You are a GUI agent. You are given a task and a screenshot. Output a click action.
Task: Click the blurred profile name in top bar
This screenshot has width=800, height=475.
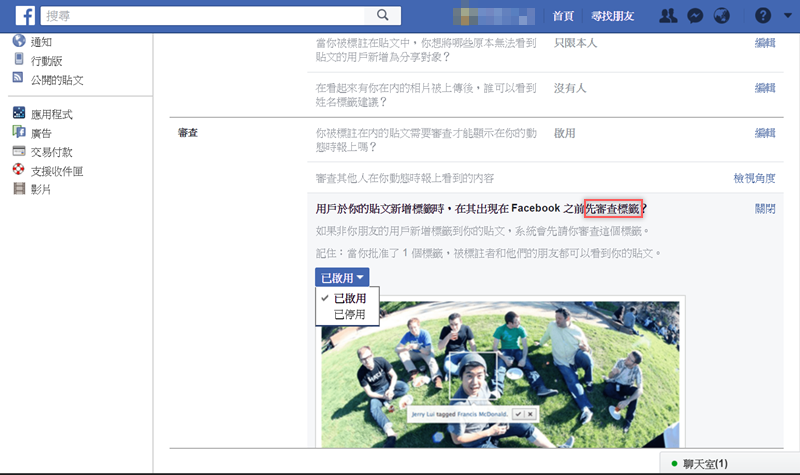(x=493, y=16)
